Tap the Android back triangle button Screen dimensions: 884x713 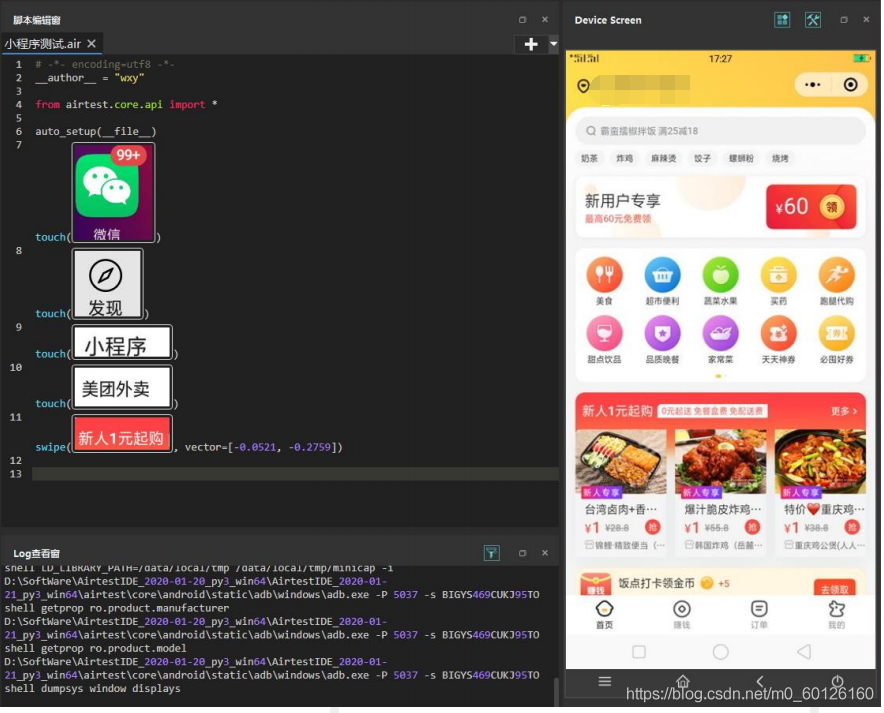804,652
